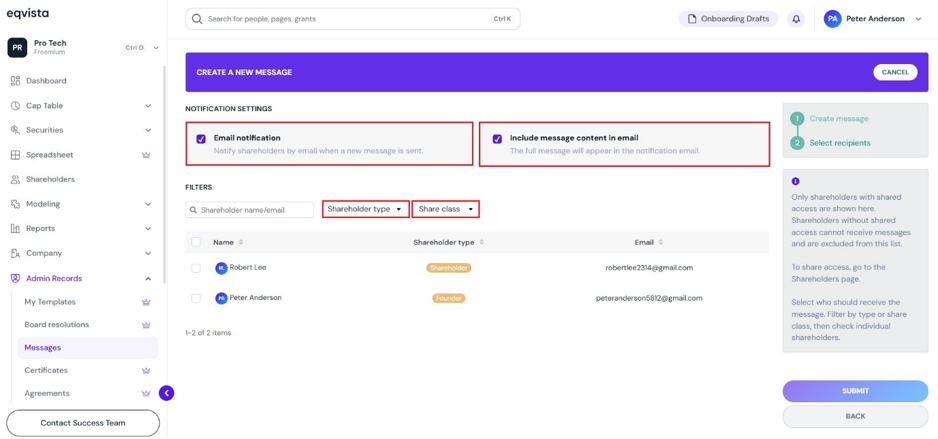This screenshot has width=938, height=439.
Task: Open the notifications bell
Action: (x=796, y=19)
